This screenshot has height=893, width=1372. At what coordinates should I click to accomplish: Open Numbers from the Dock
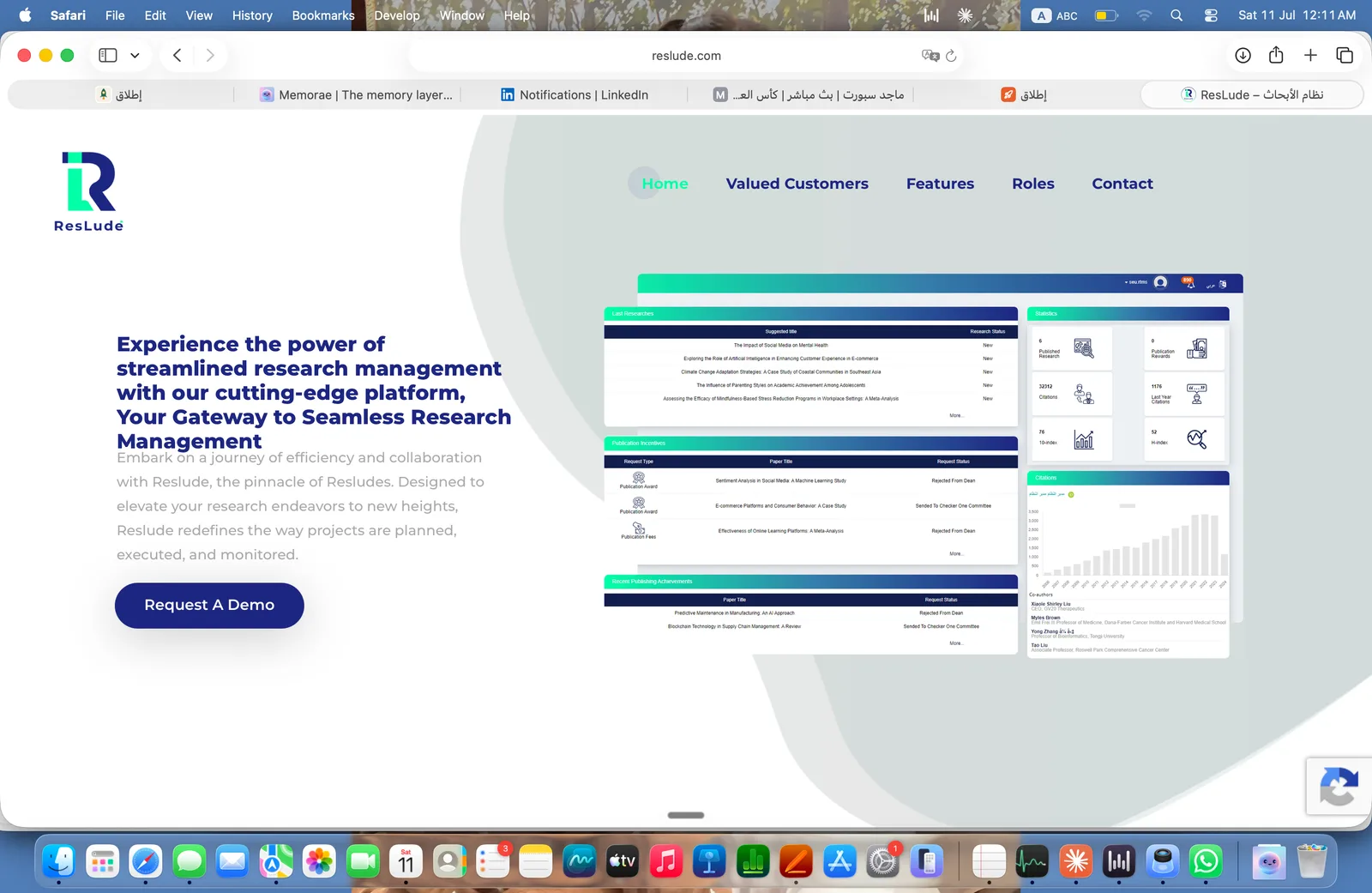point(753,860)
